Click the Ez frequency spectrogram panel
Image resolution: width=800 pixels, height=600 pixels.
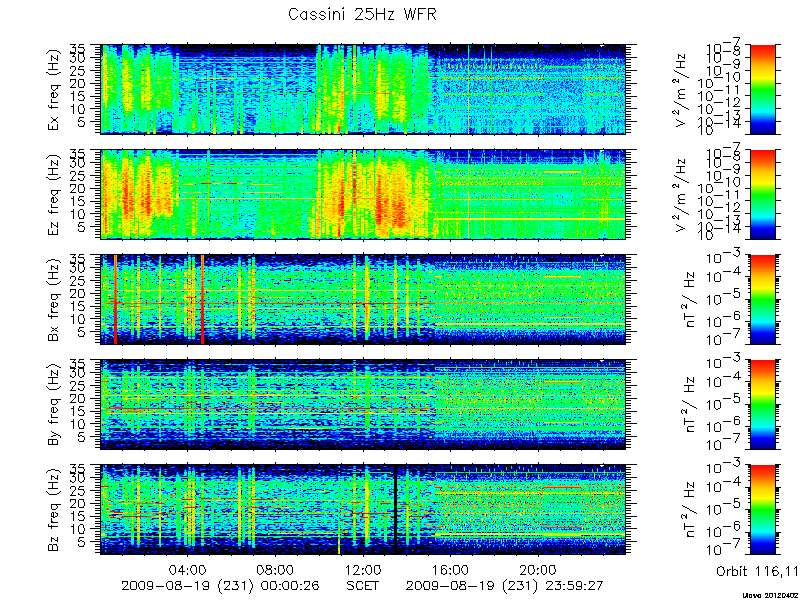364,194
